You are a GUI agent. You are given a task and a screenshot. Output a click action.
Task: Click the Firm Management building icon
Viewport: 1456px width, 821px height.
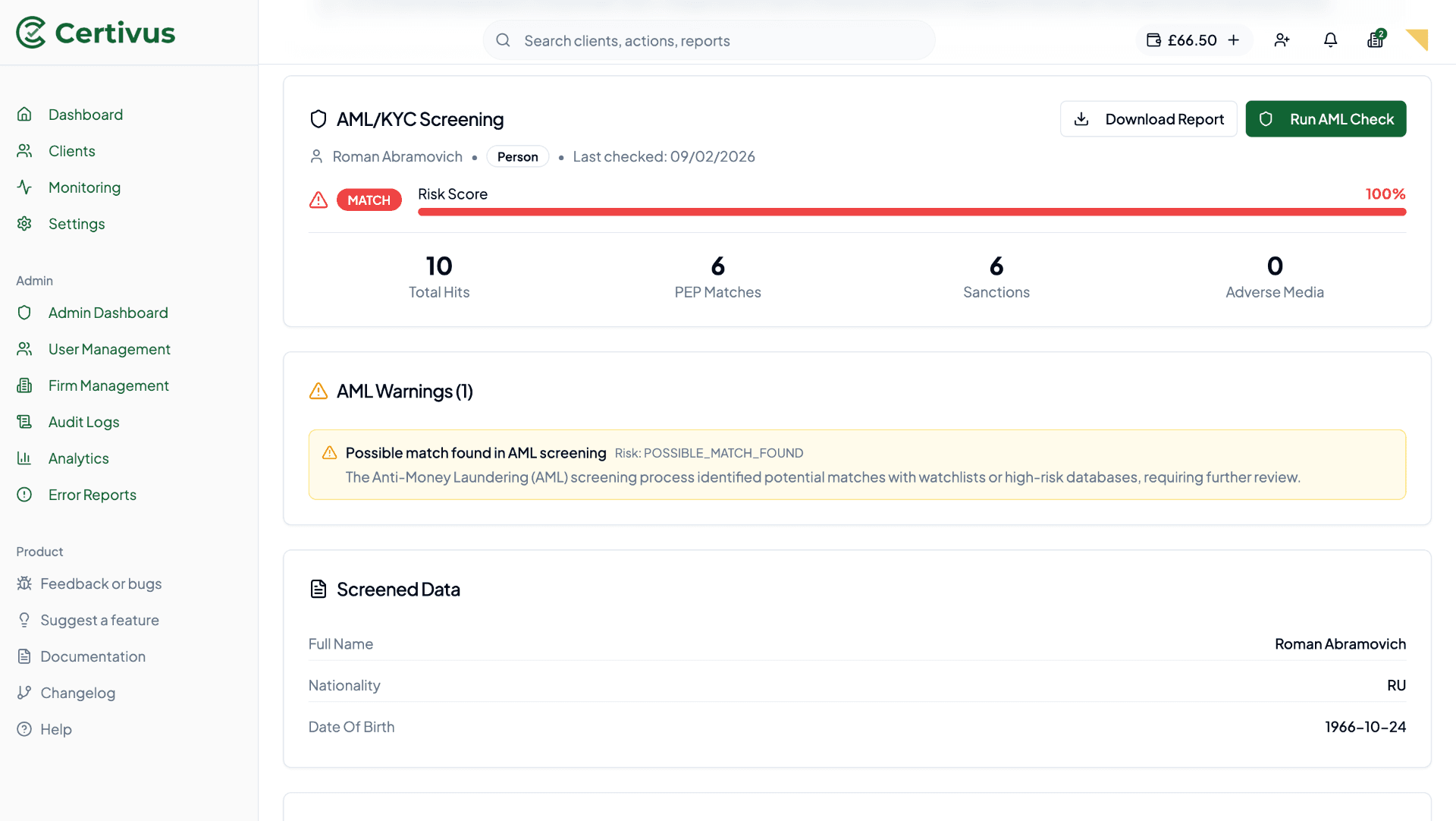point(24,385)
